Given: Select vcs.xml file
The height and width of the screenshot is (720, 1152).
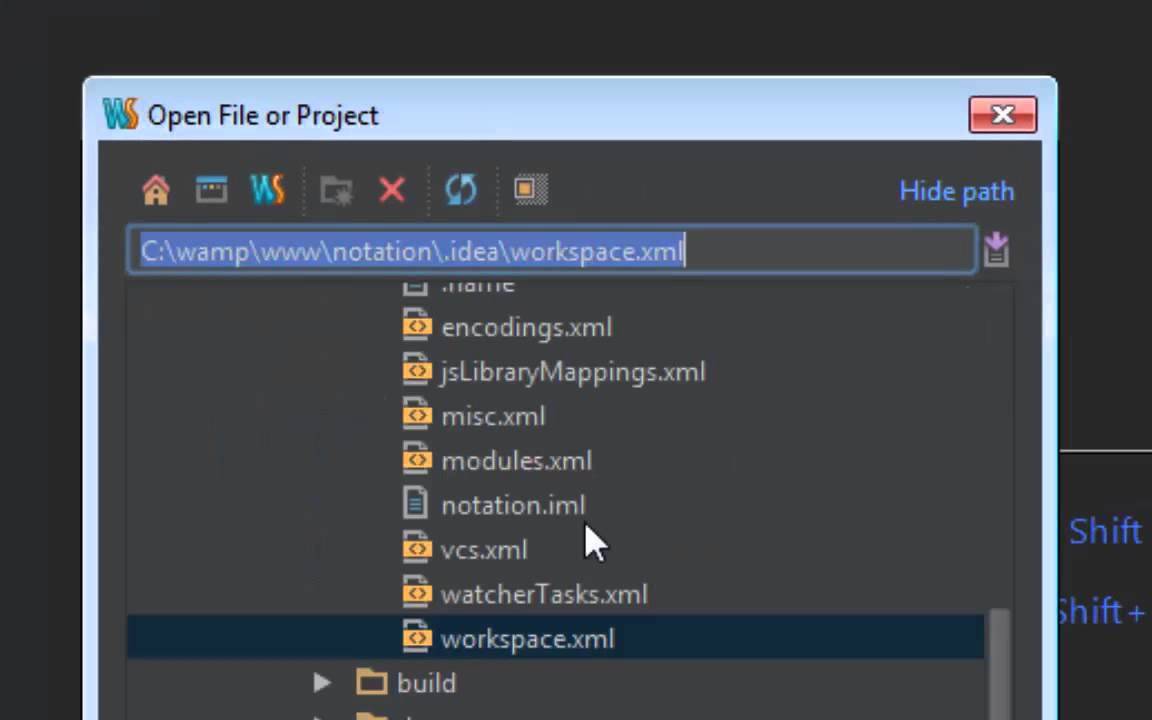Looking at the screenshot, I should (484, 550).
